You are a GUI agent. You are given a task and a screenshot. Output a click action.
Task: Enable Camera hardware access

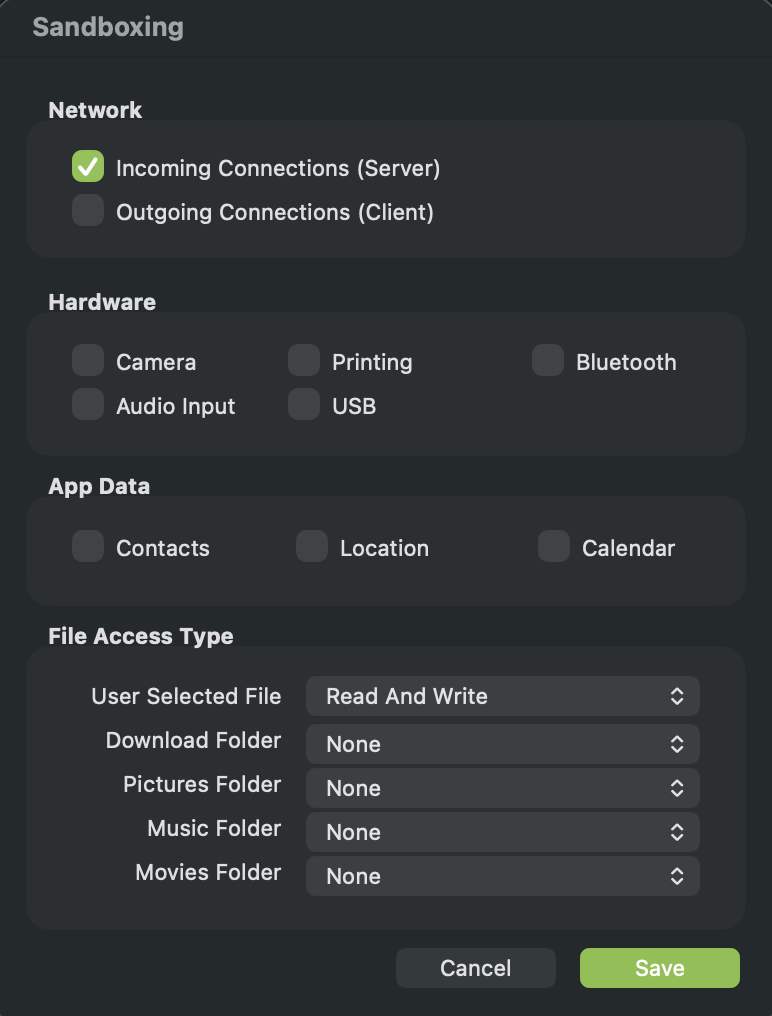click(x=88, y=361)
